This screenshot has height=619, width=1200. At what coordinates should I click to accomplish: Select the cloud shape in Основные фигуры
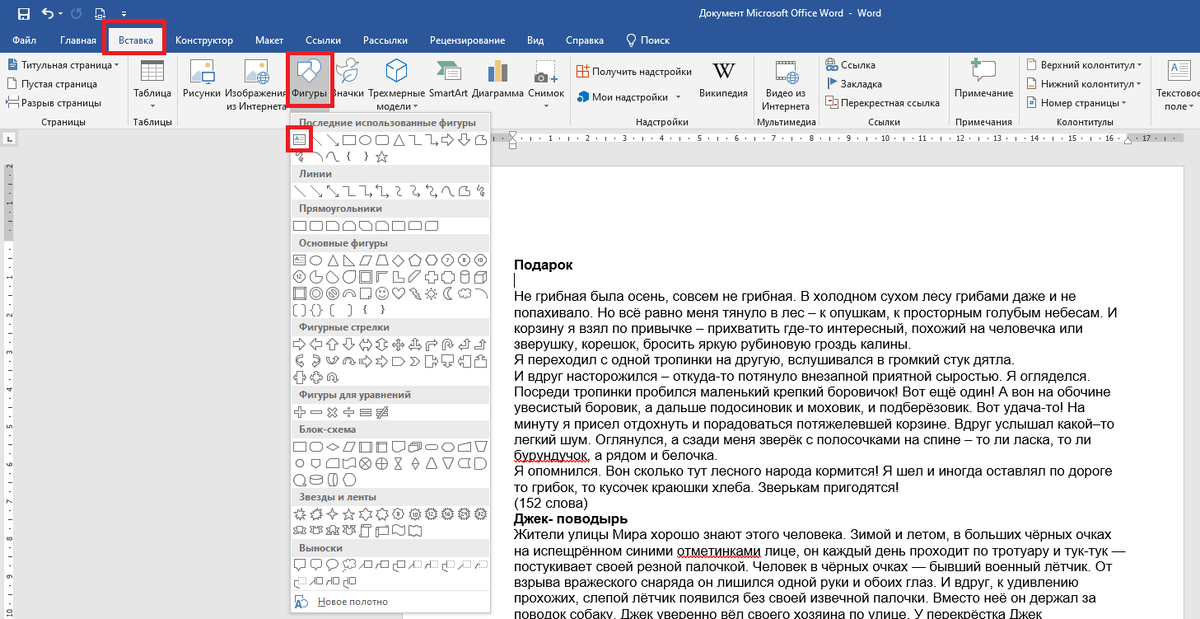464,293
